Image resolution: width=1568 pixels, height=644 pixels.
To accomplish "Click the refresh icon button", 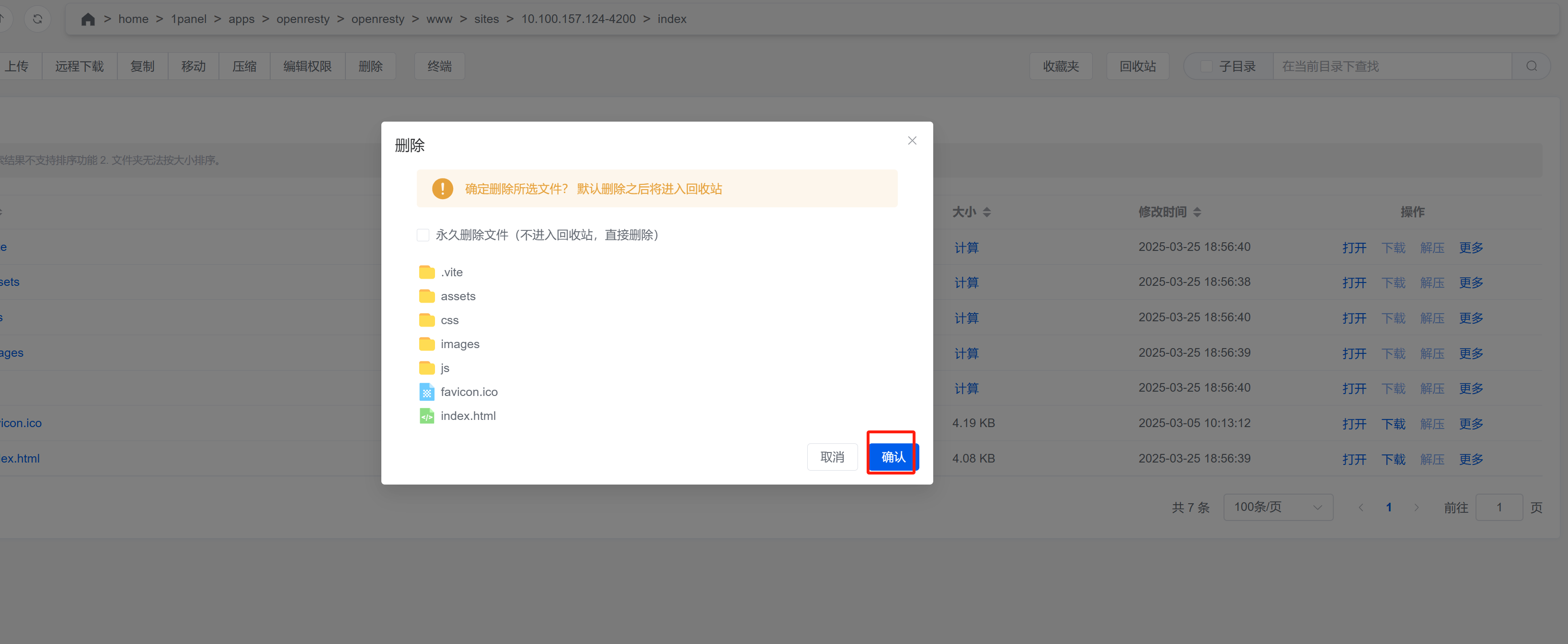I will coord(38,19).
